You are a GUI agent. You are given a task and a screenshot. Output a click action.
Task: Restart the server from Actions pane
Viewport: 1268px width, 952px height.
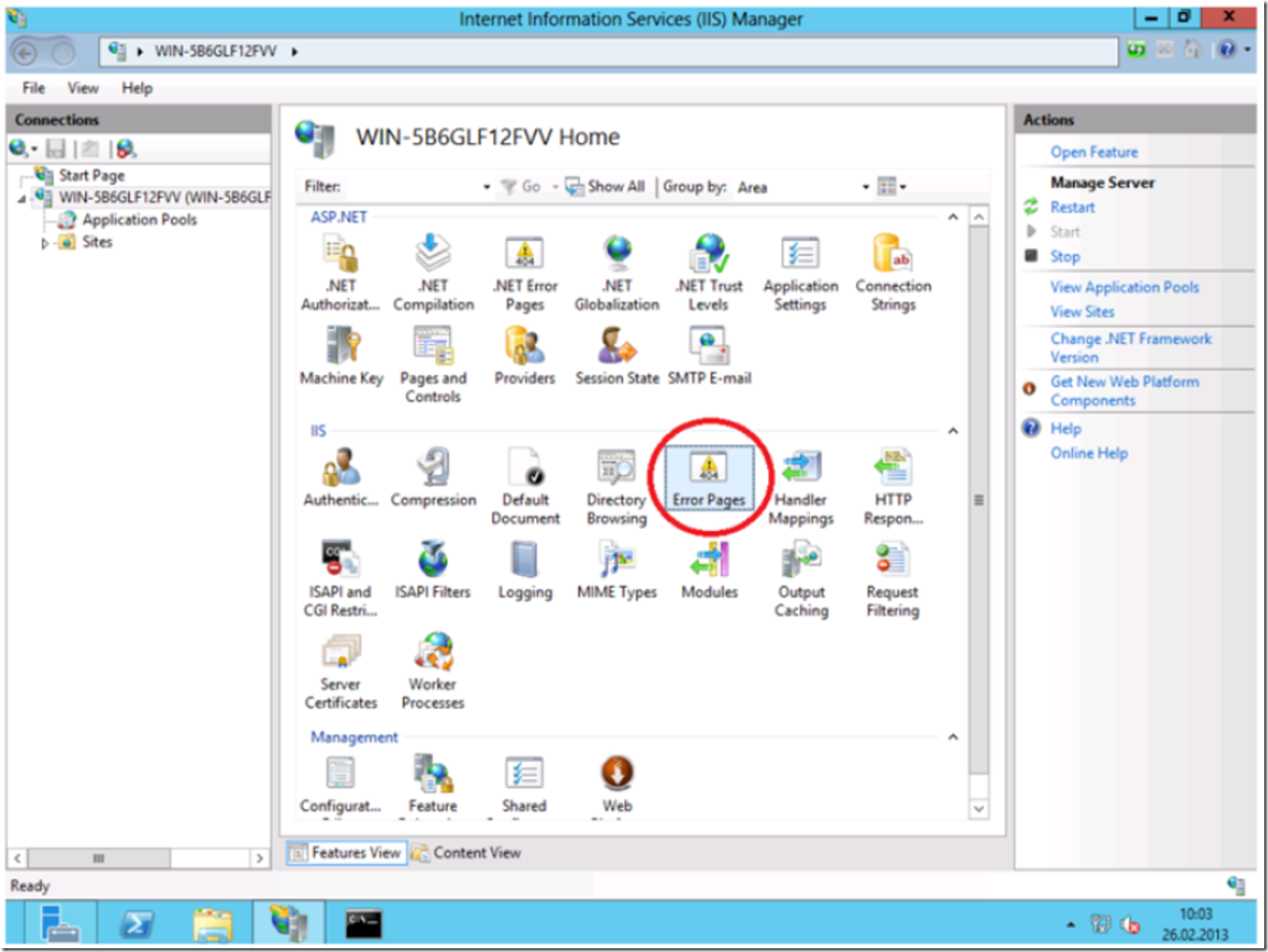coord(1072,207)
